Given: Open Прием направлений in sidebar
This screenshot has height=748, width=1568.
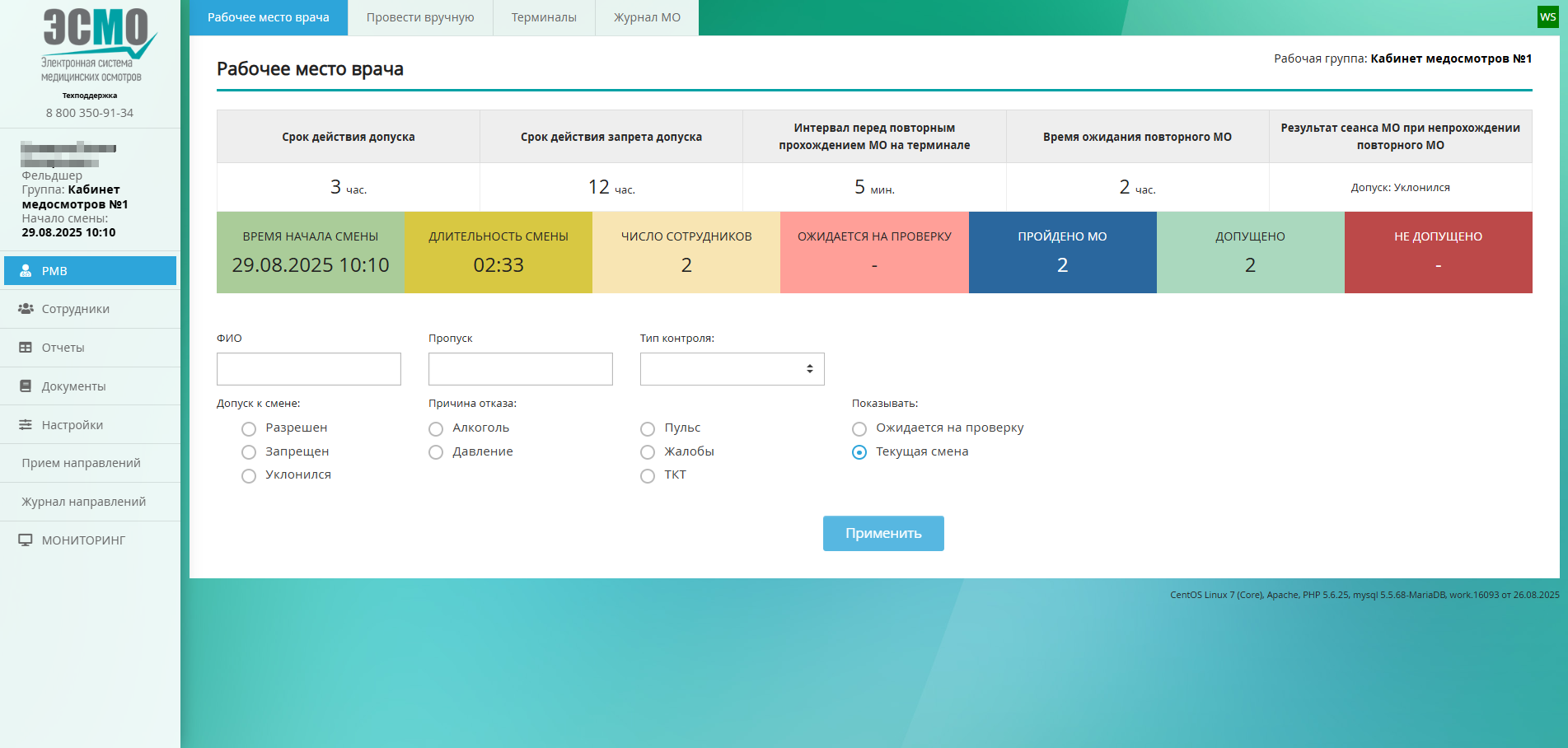Looking at the screenshot, I should point(82,463).
